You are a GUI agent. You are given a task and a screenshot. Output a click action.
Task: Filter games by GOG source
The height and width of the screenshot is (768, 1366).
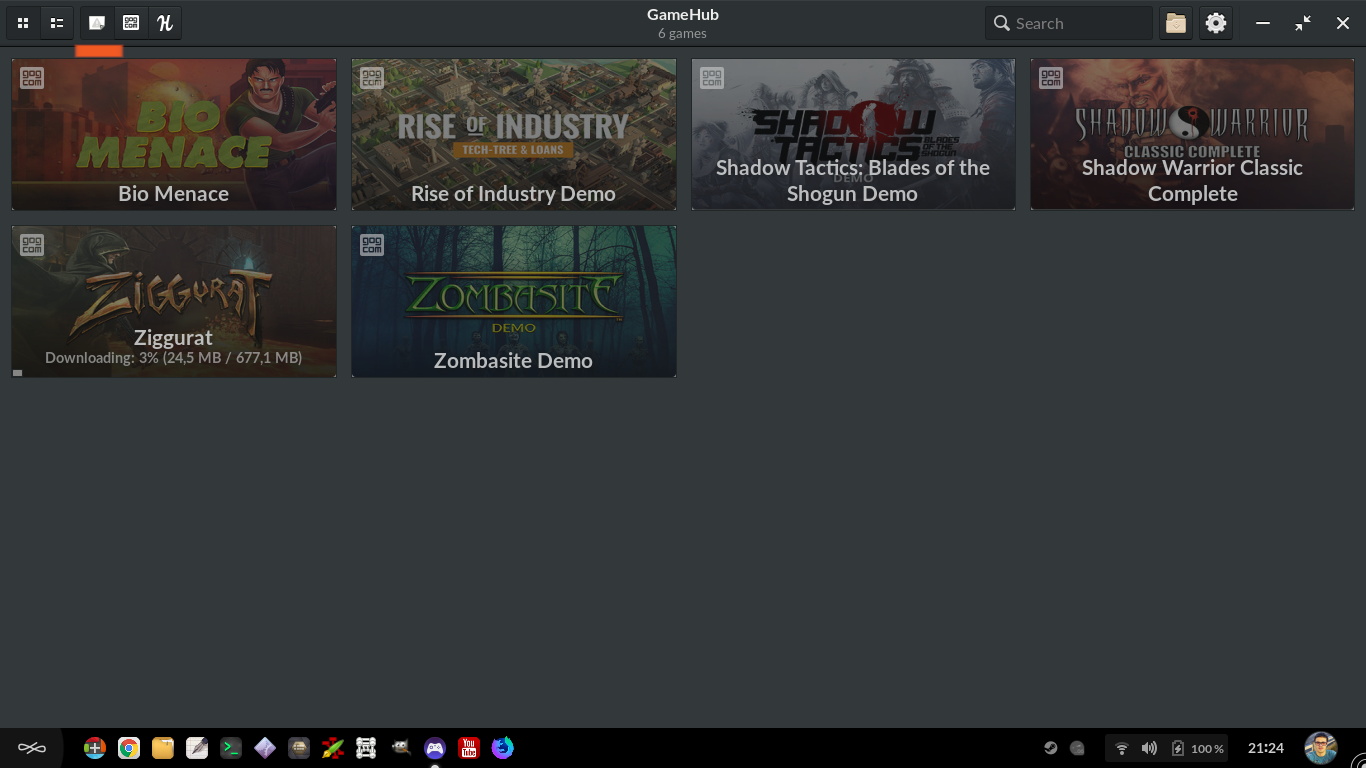click(131, 23)
